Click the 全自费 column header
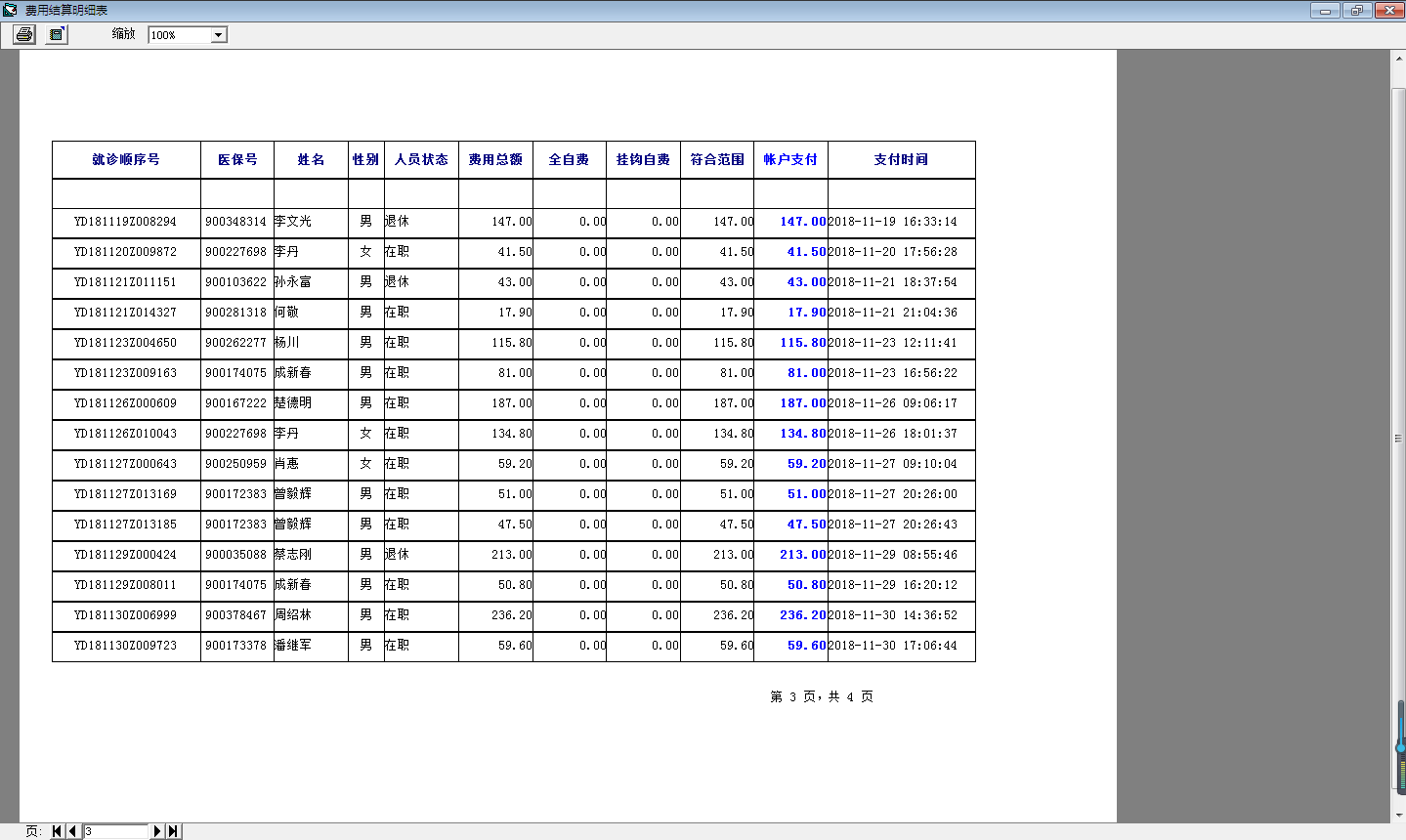This screenshot has height=840, width=1406. [569, 159]
